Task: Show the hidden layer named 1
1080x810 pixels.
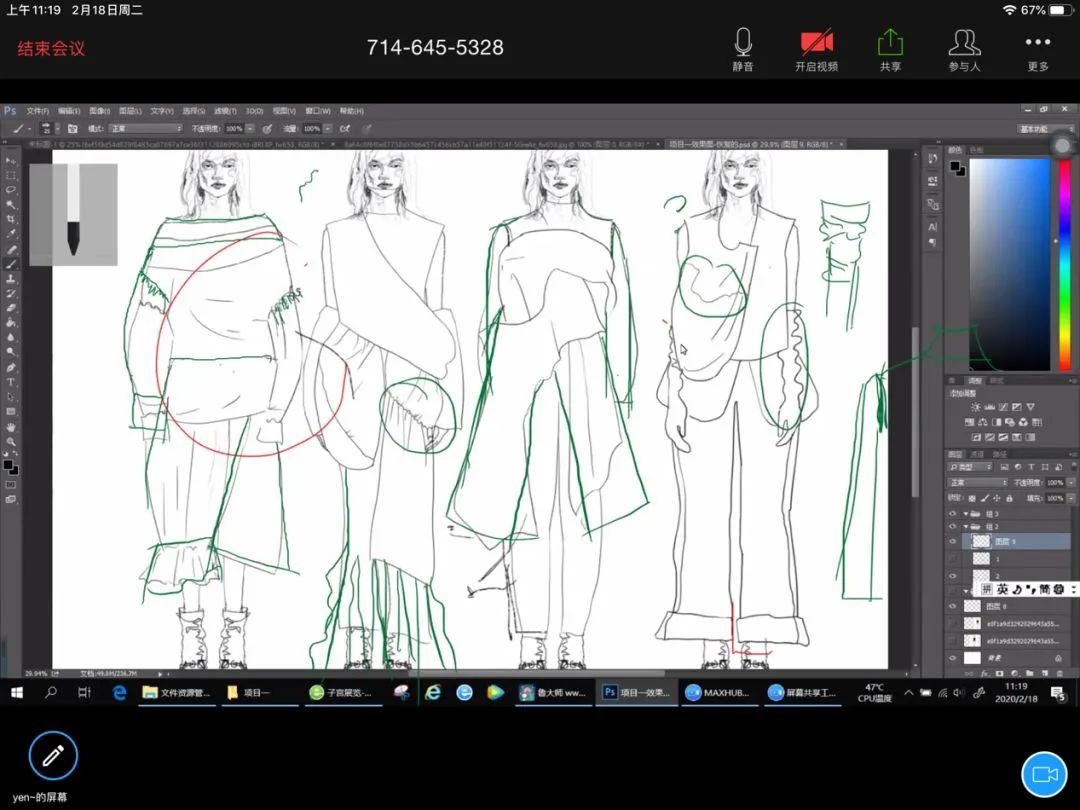Action: pyautogui.click(x=953, y=559)
